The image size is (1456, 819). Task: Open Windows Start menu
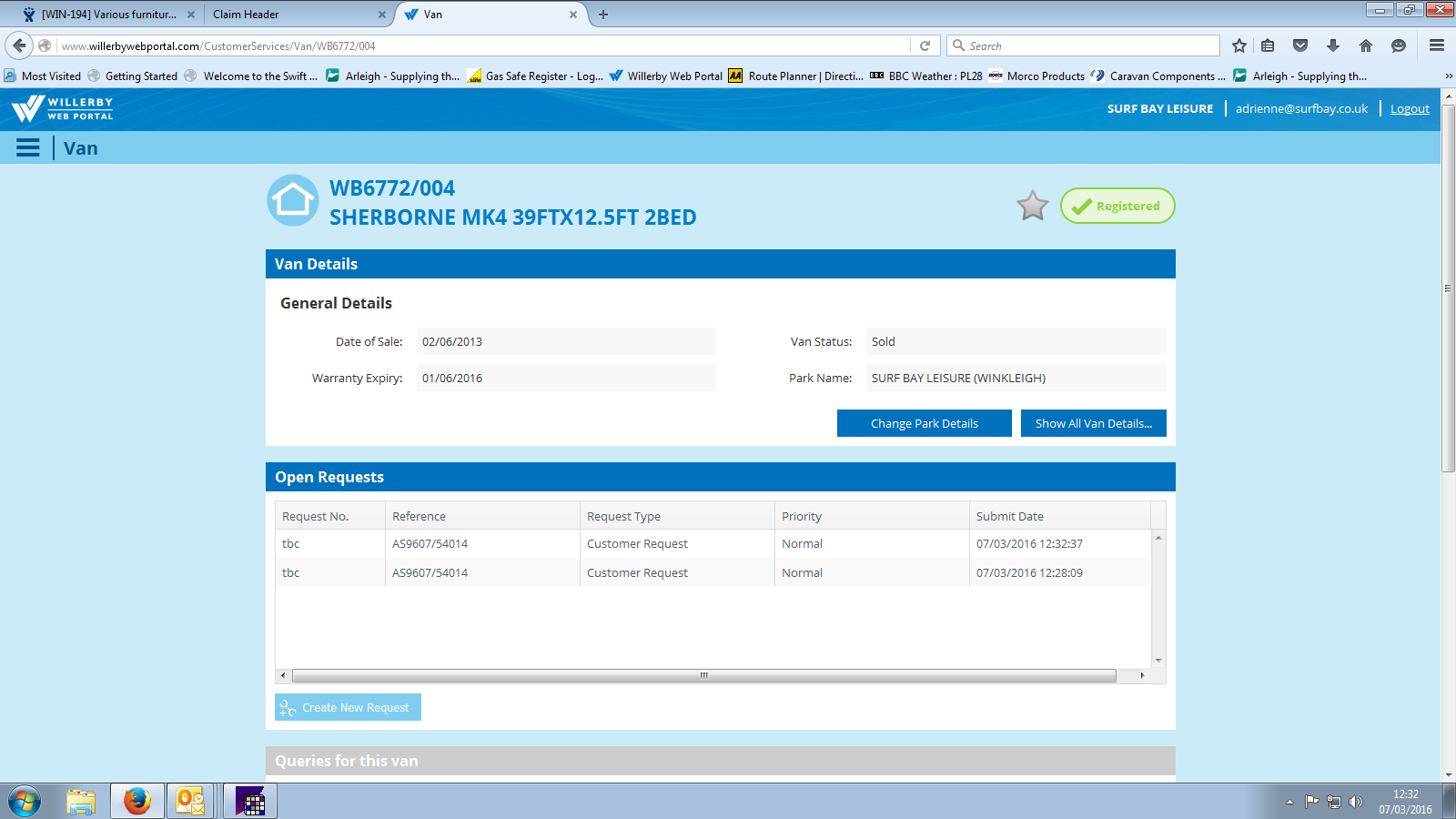[x=25, y=802]
